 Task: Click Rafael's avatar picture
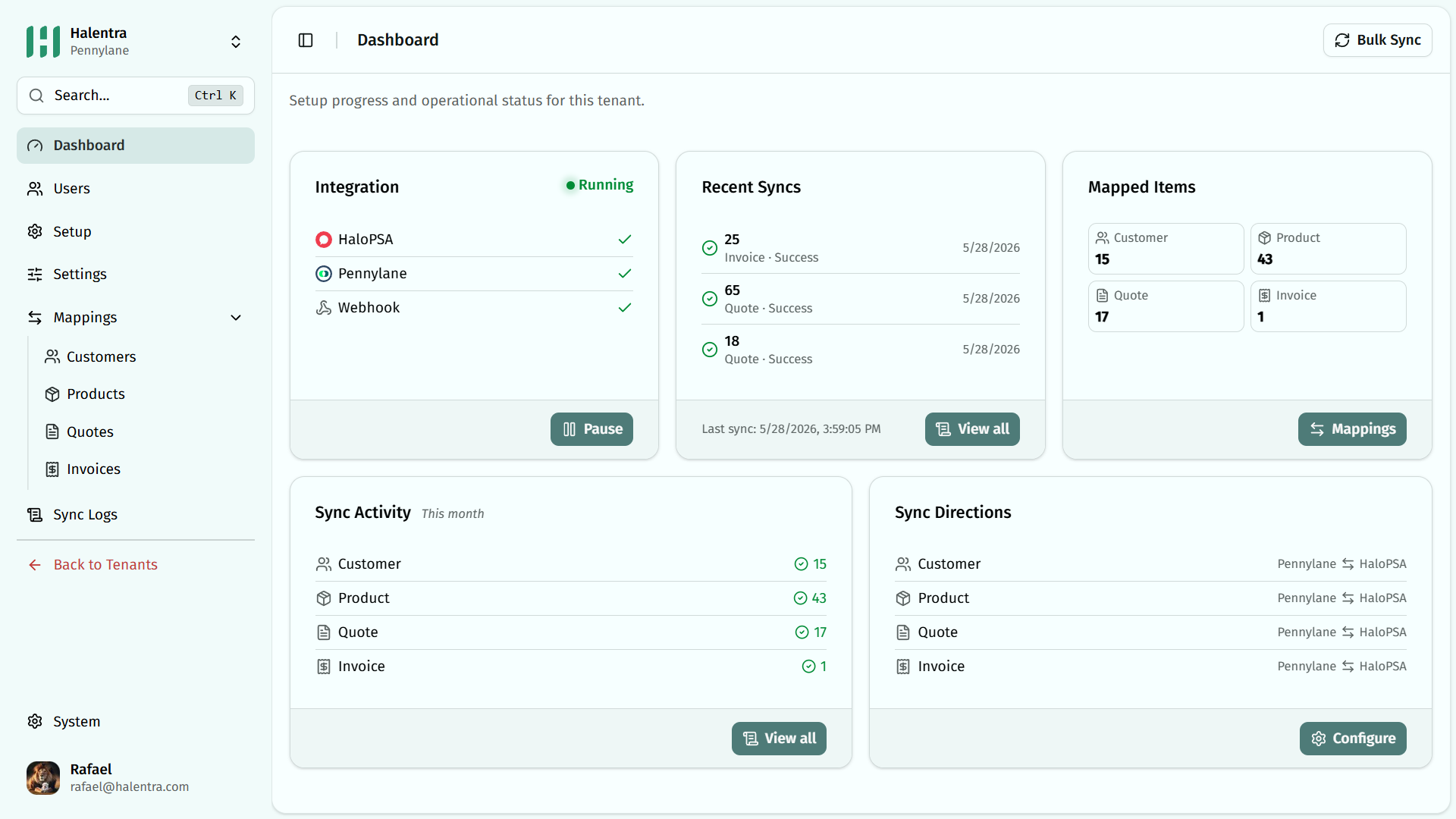coord(43,778)
